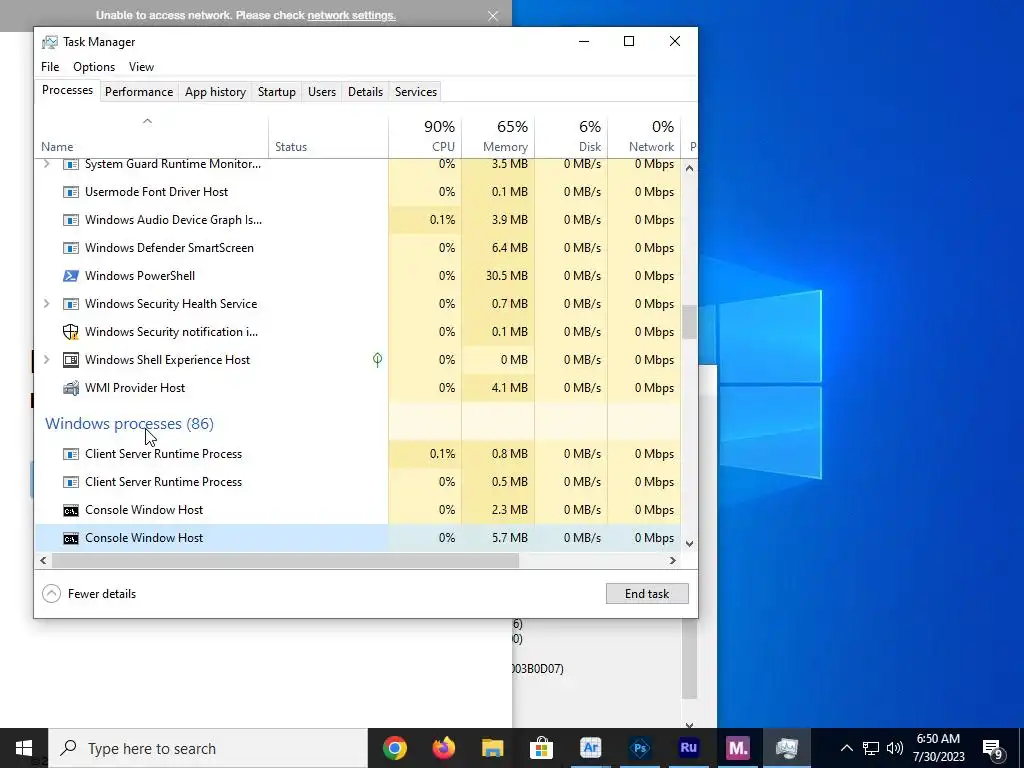Expand Windows Security Health Service process

(x=46, y=304)
